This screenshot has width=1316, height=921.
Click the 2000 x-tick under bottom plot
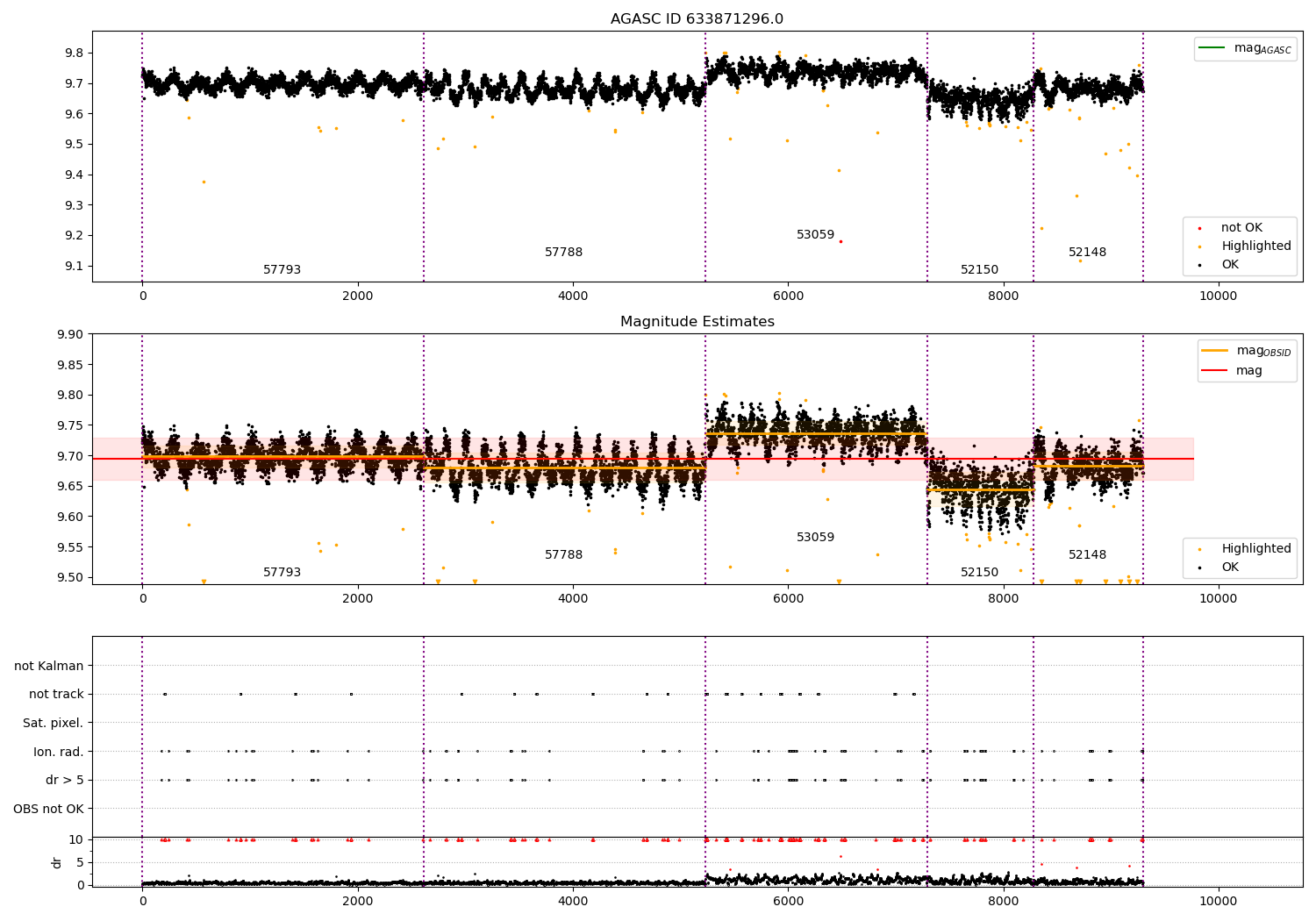click(358, 902)
